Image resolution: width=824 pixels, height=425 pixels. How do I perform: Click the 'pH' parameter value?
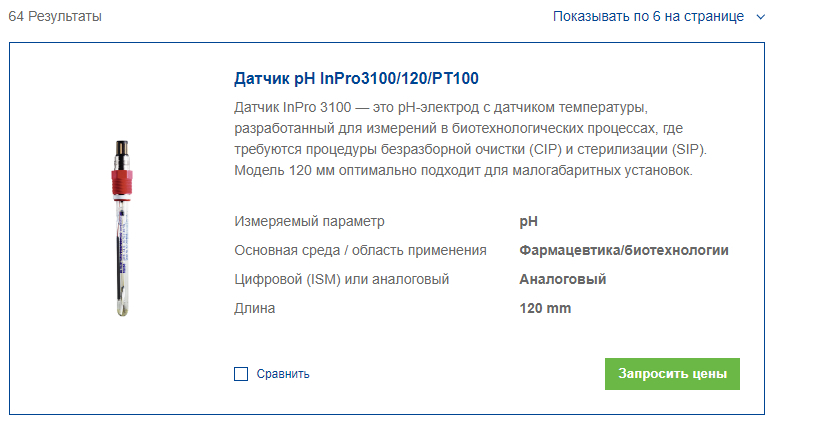(x=528, y=222)
